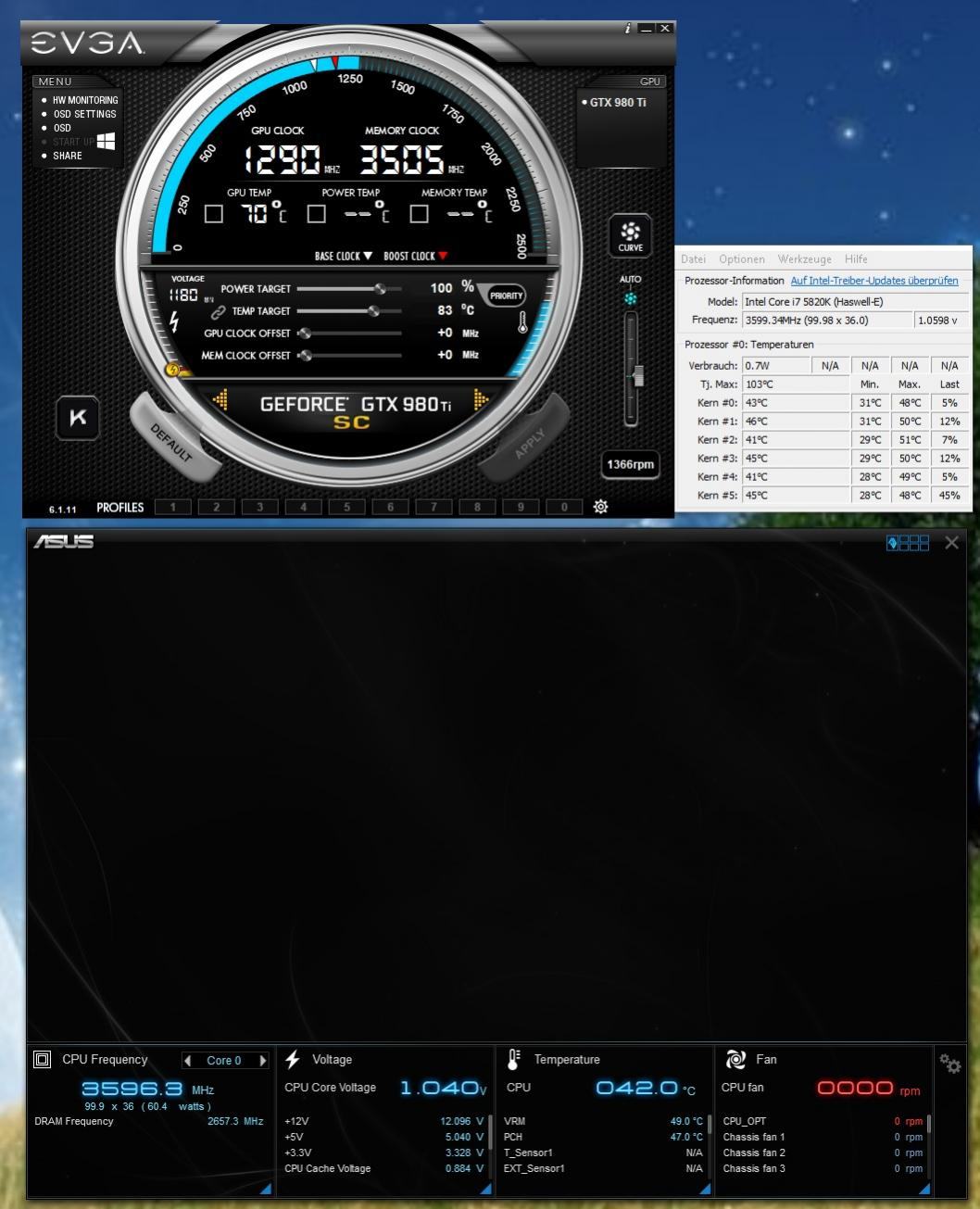Open the fan CURVE settings

pyautogui.click(x=630, y=235)
